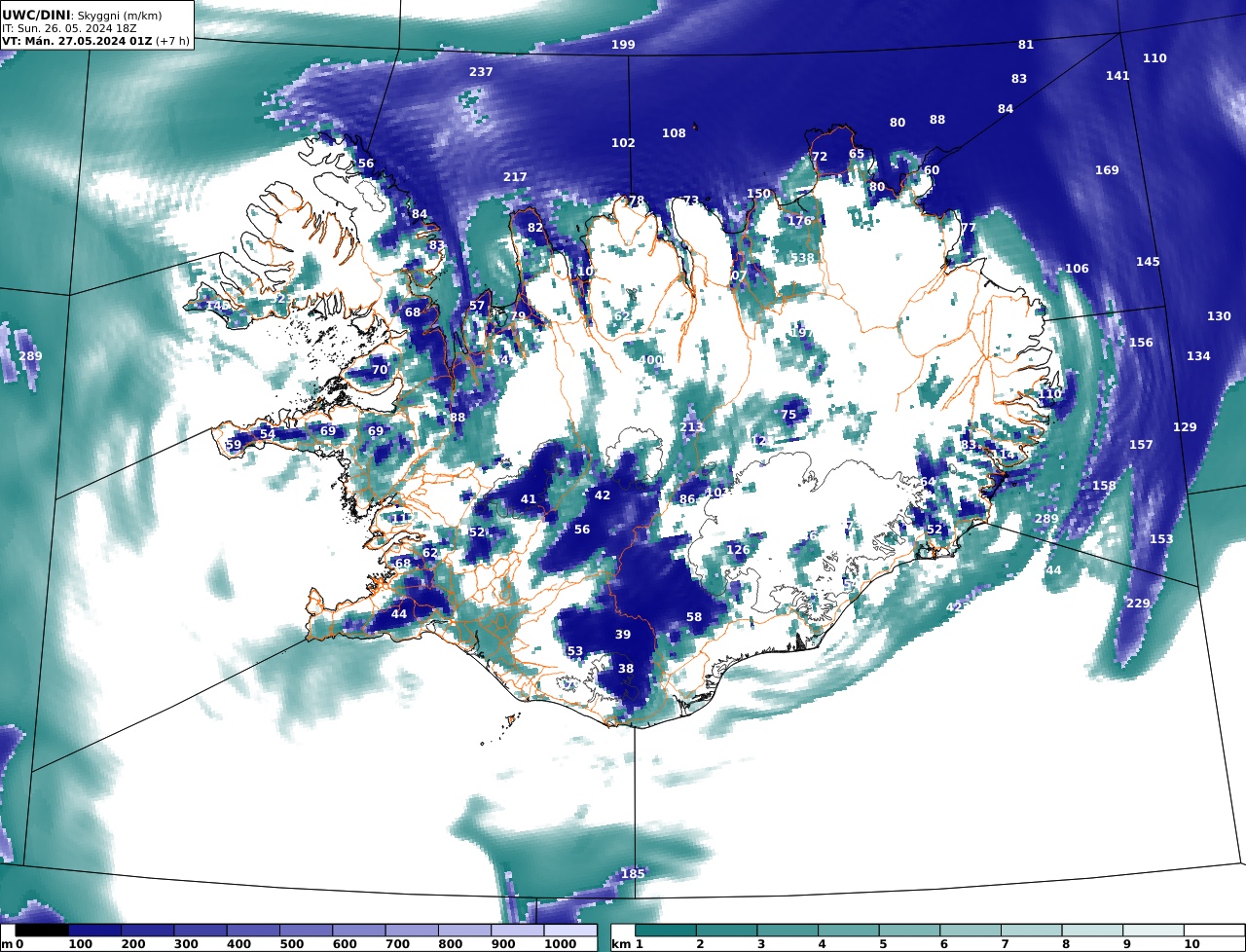Screen dimensions: 1246x952
Task: Click the visibility value 102
Action: pos(623,143)
